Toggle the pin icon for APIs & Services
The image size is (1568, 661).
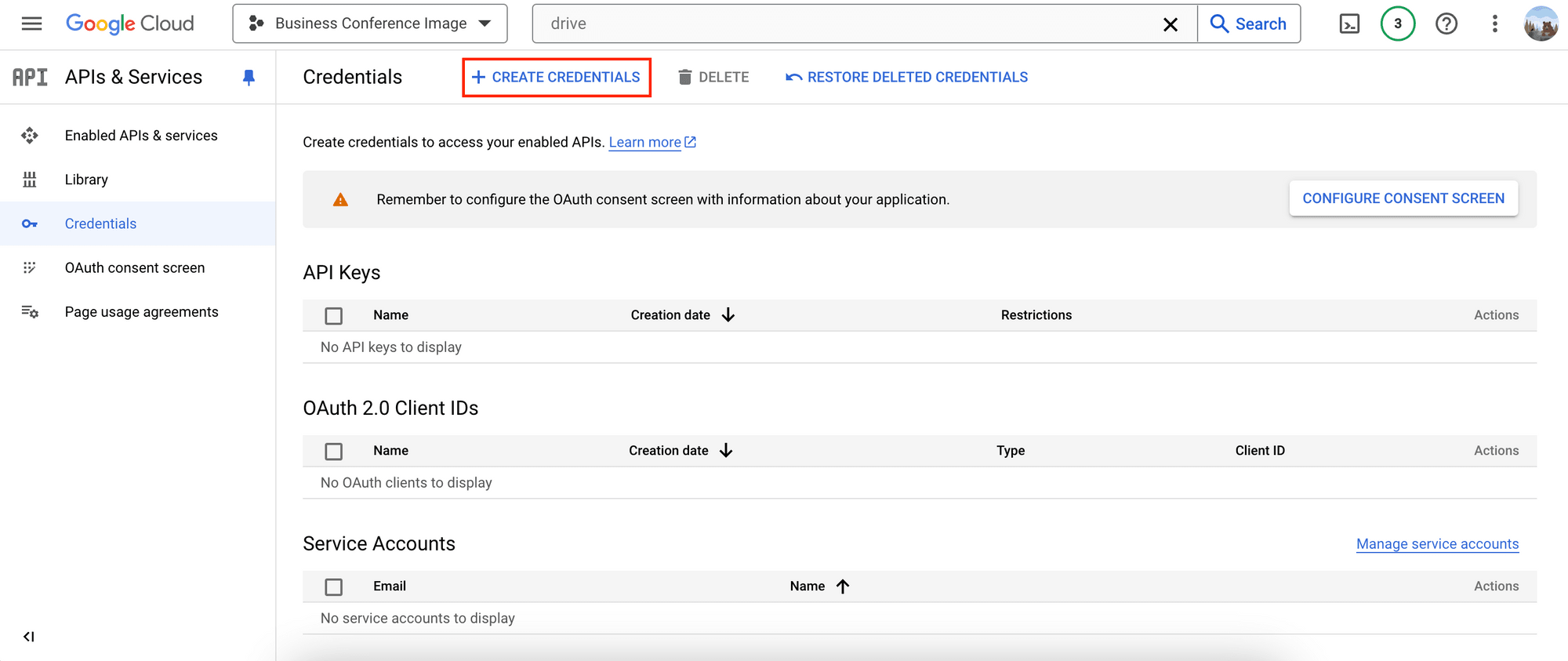point(249,77)
